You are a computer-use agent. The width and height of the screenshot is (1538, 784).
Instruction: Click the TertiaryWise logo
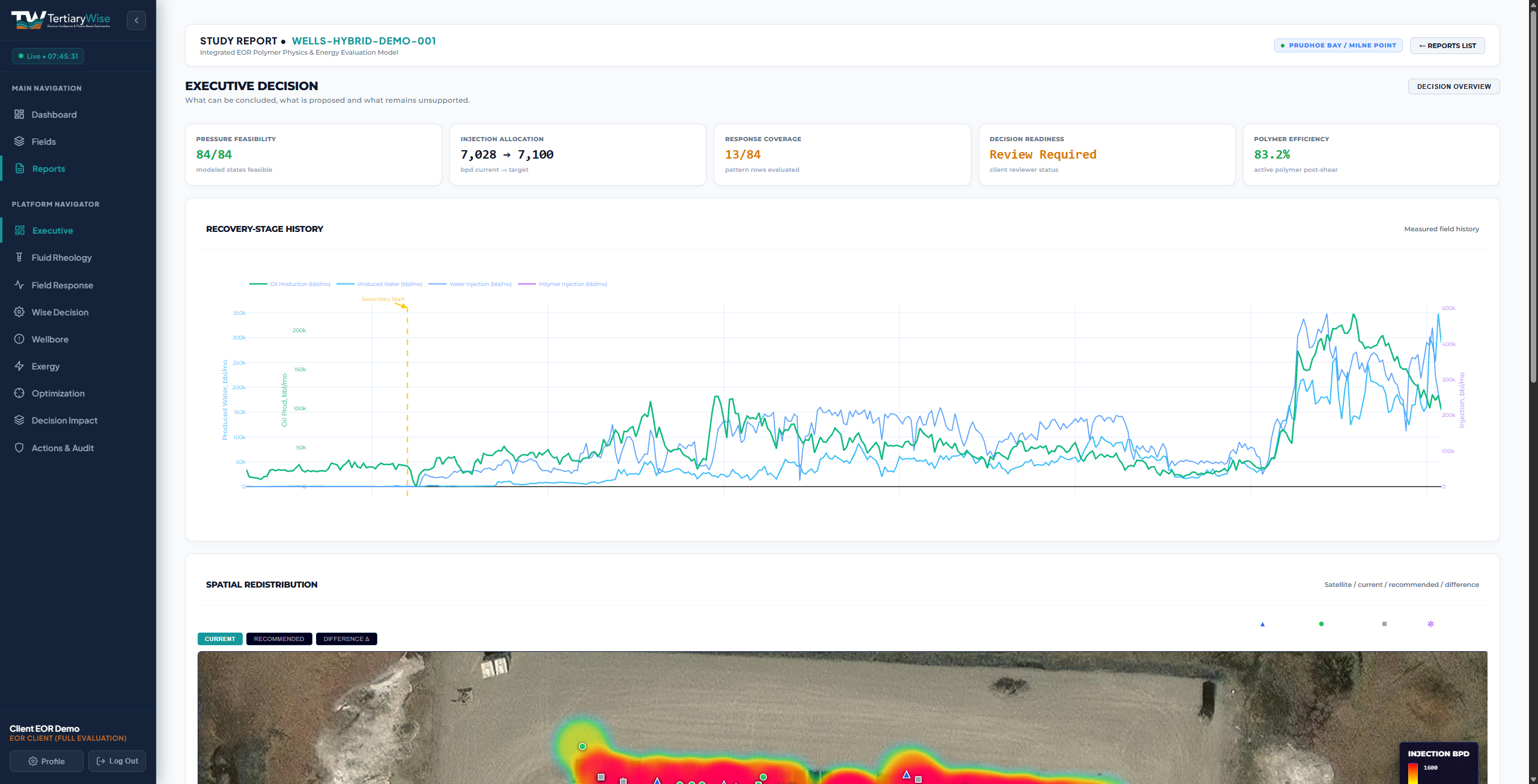point(61,20)
